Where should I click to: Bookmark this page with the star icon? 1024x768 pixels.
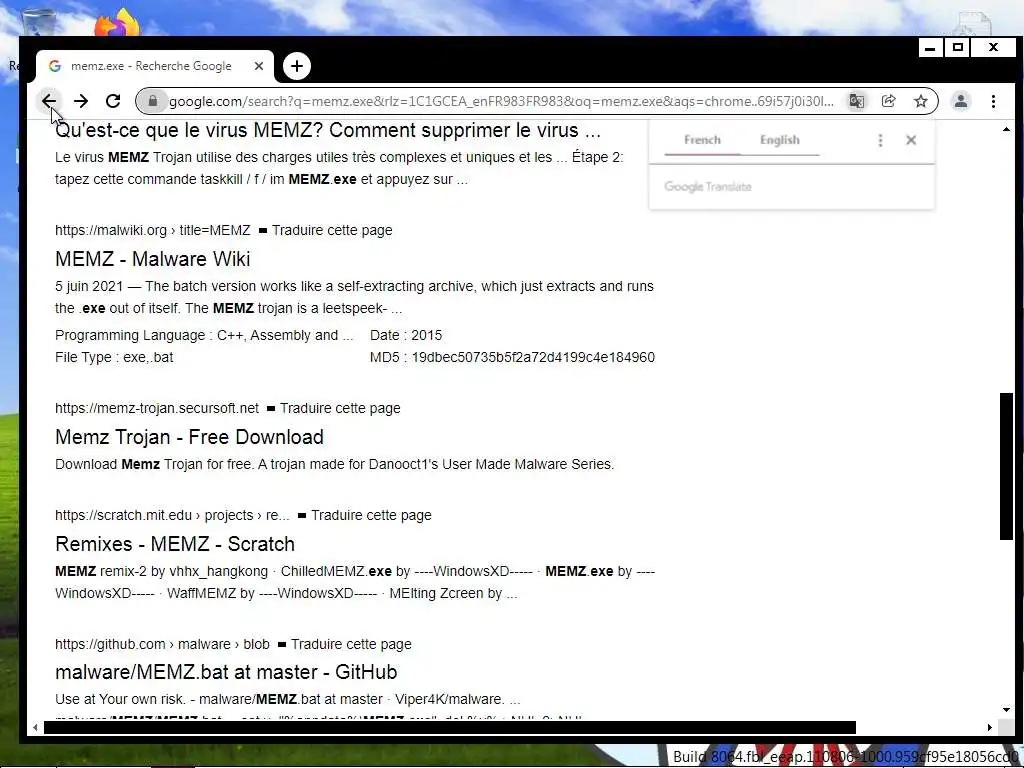pos(921,101)
